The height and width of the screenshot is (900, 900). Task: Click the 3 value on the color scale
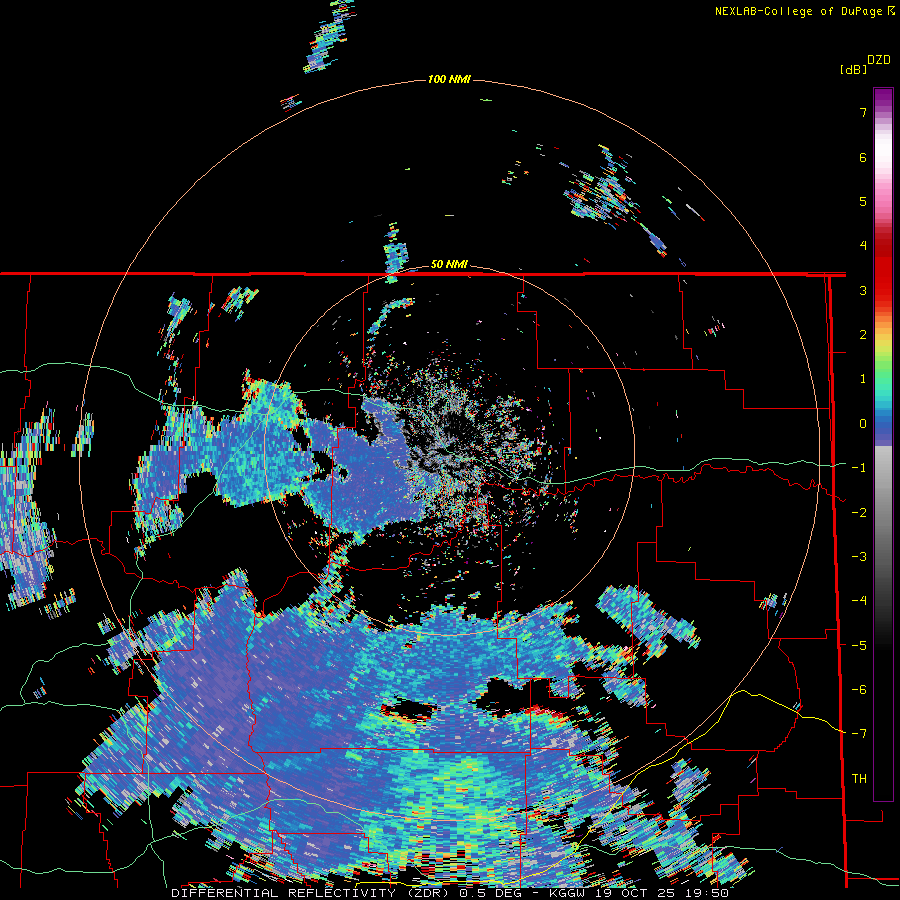coord(863,290)
